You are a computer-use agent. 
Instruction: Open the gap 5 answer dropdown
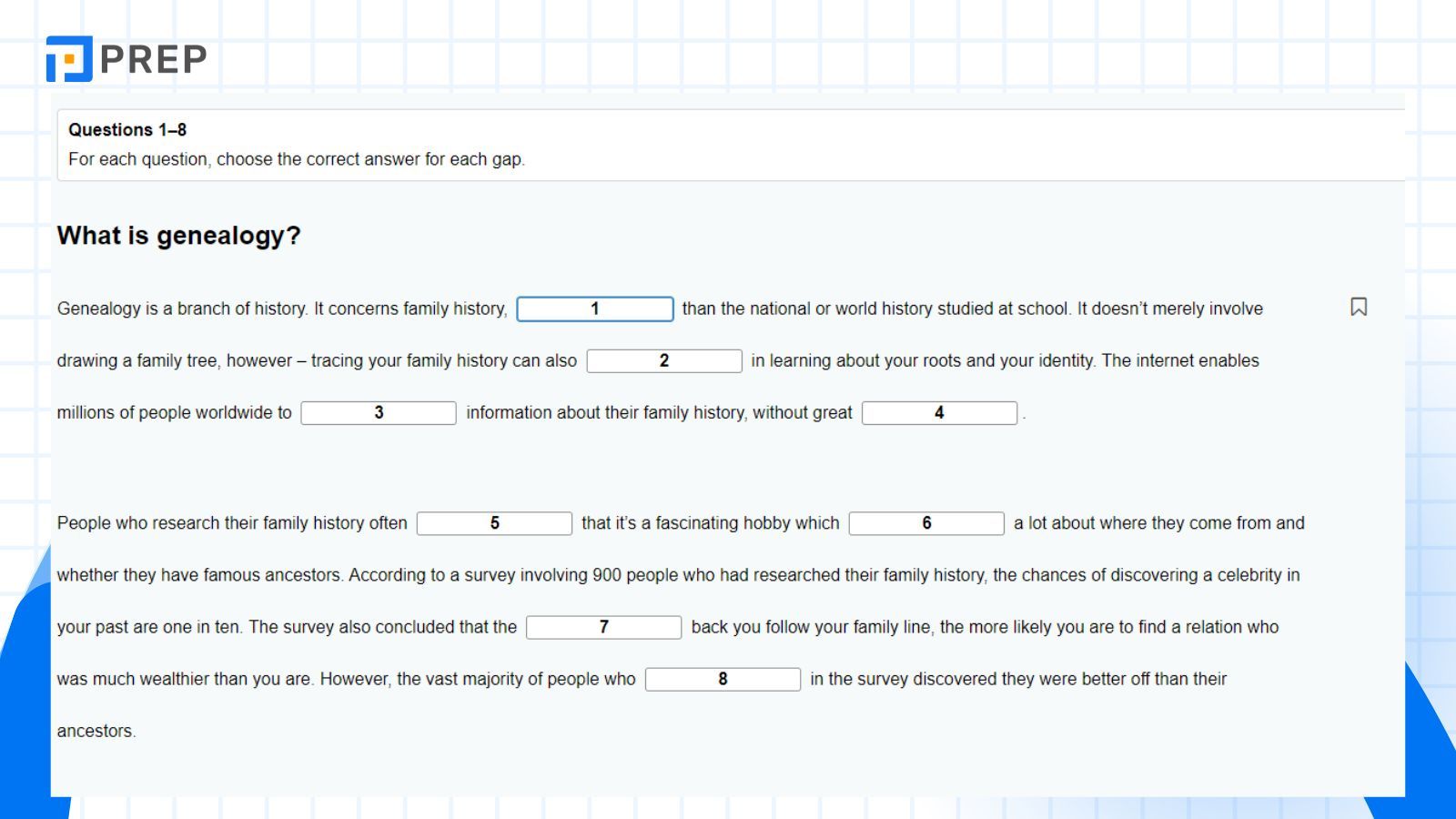tap(494, 523)
